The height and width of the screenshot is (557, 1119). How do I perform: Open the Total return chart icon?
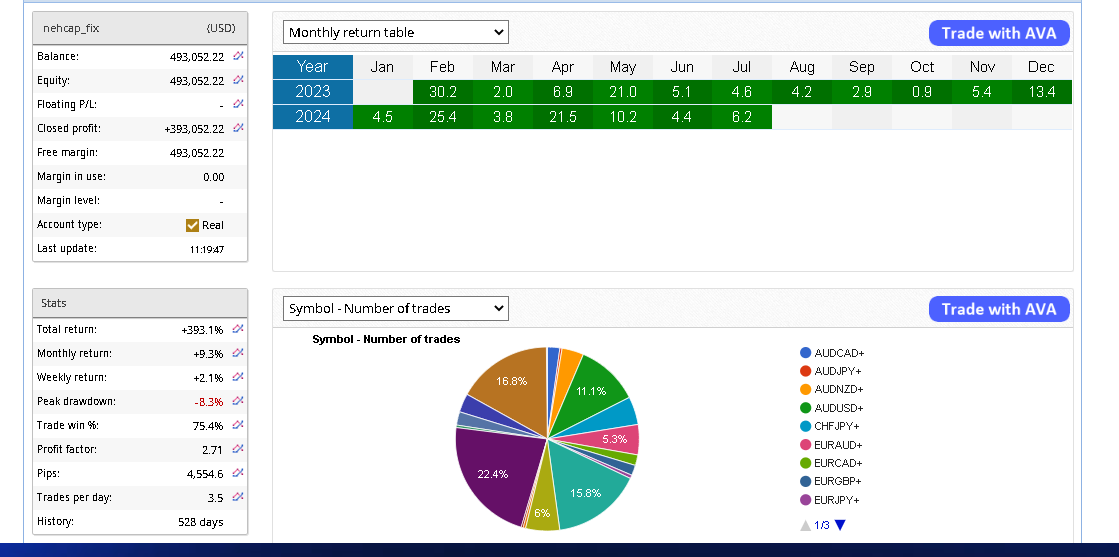pos(238,329)
